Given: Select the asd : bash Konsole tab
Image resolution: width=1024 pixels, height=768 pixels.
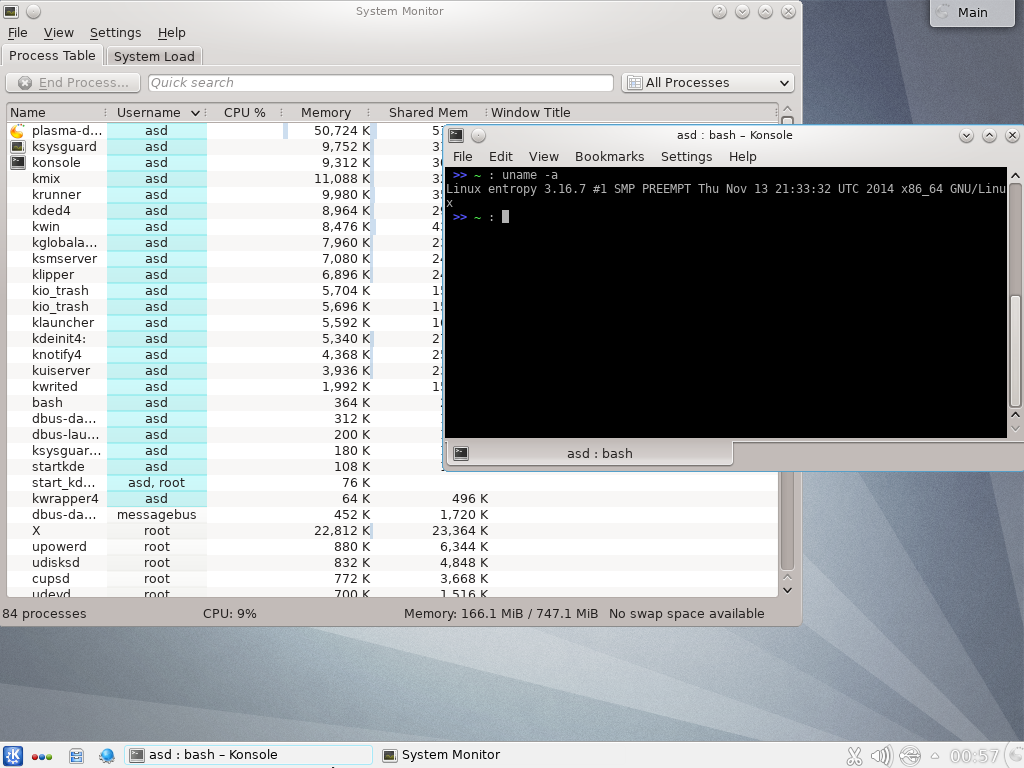Looking at the screenshot, I should tap(588, 453).
